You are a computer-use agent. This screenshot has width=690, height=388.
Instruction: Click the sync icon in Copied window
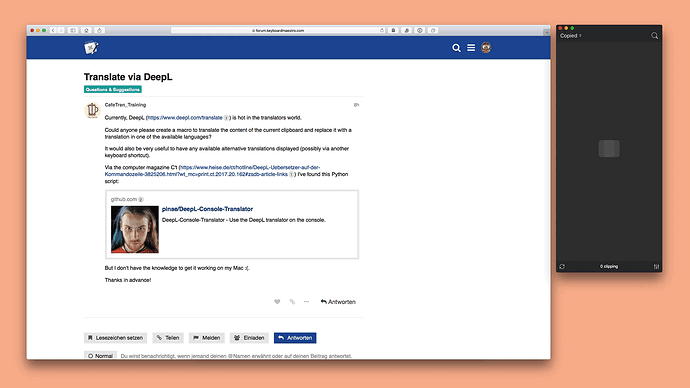pos(562,267)
